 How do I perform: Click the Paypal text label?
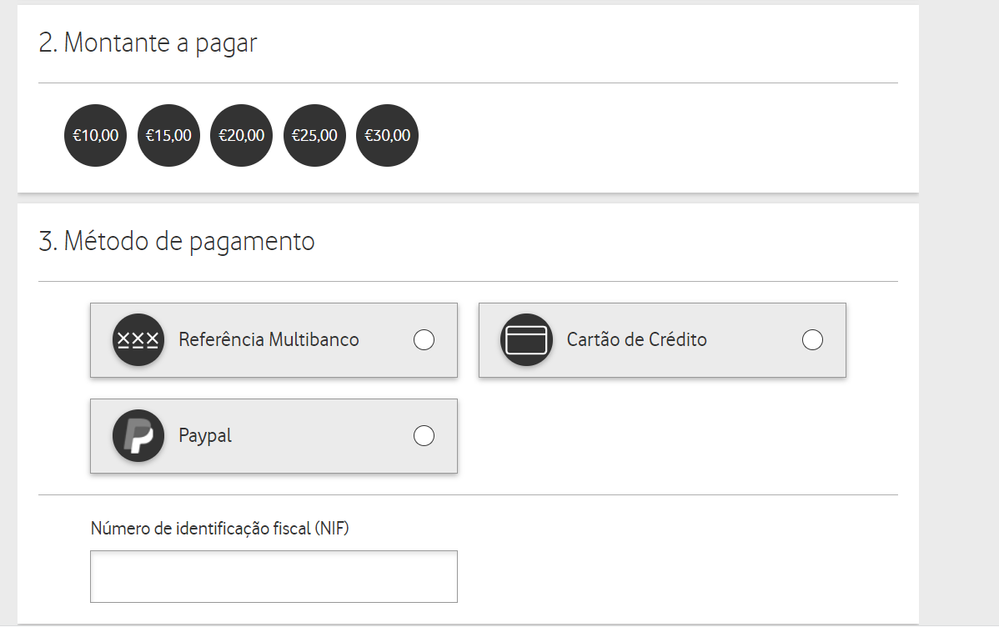point(205,436)
